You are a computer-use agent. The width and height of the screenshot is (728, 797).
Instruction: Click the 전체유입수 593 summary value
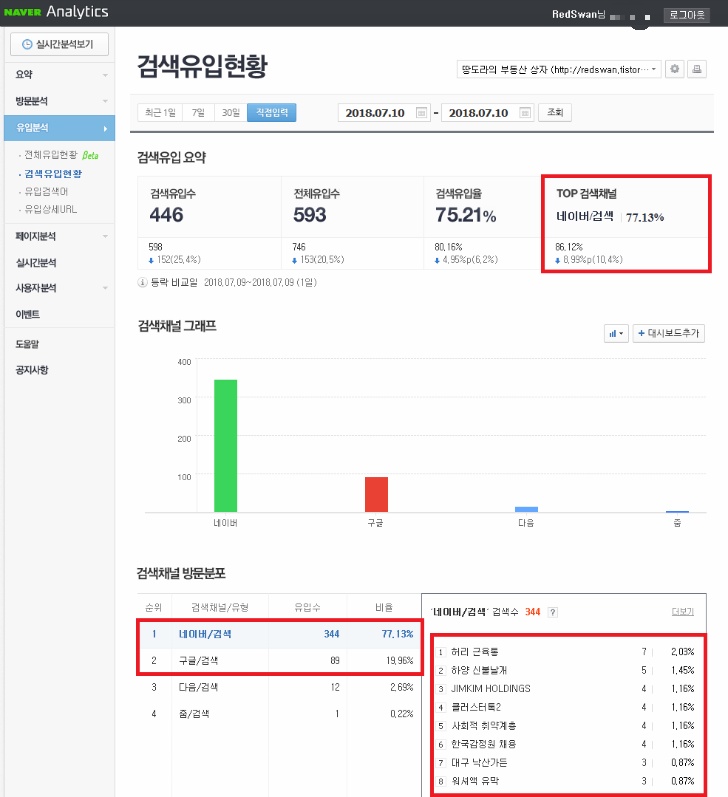coord(310,214)
